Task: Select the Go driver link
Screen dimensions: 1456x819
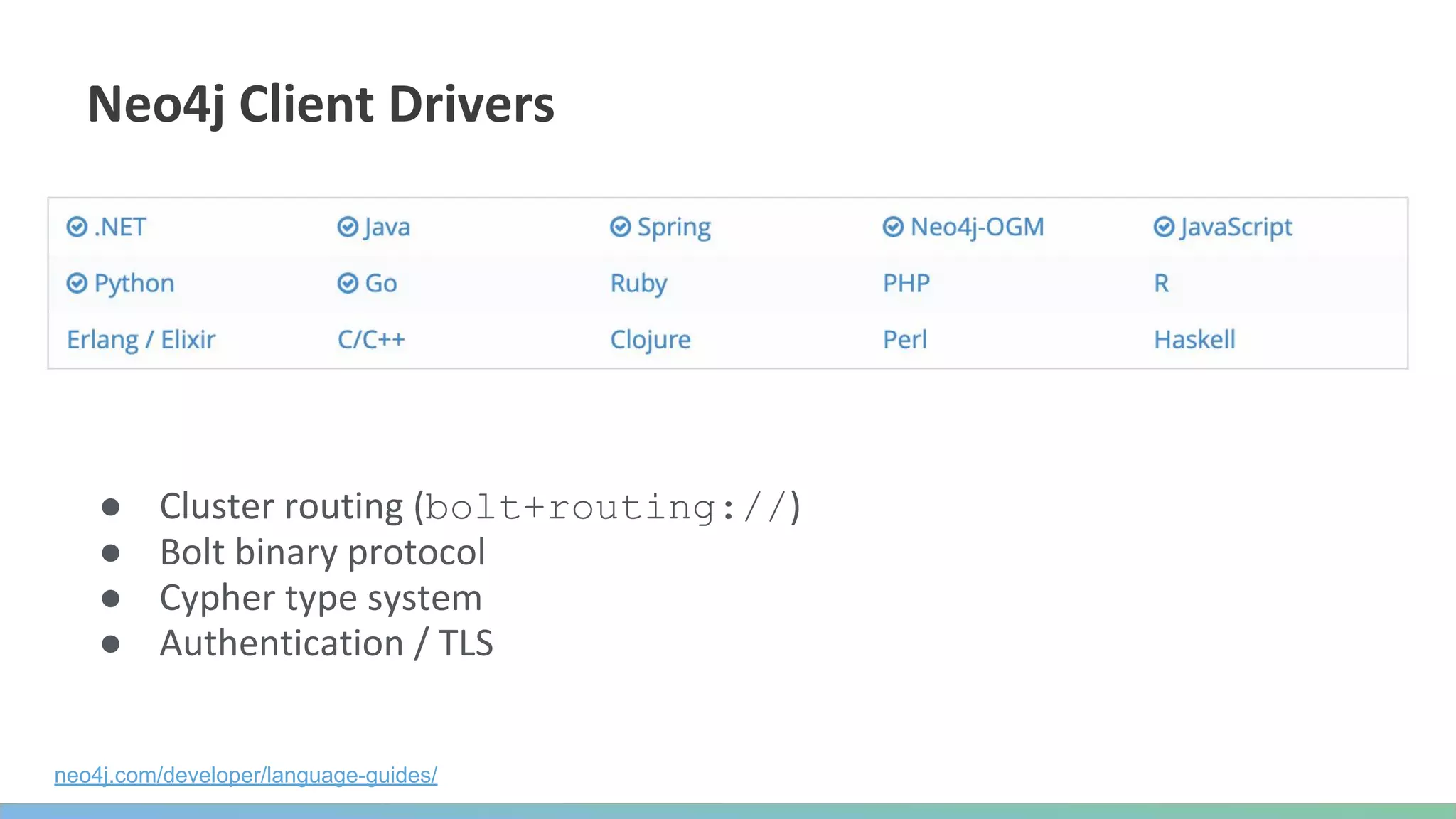Action: [x=381, y=283]
